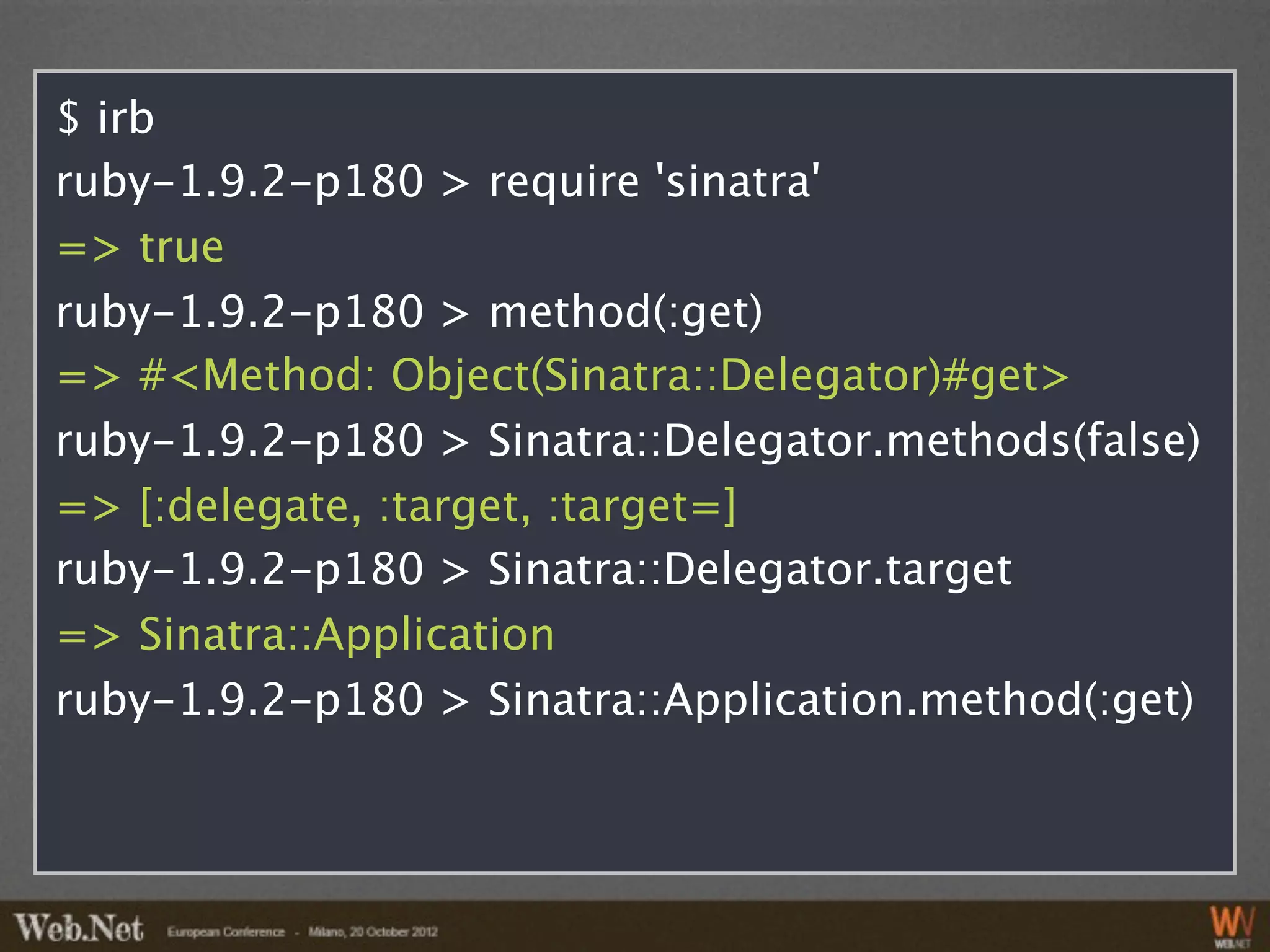
Task: Click the 'Sinatra::Delegator.target' command line
Action: tap(534, 570)
